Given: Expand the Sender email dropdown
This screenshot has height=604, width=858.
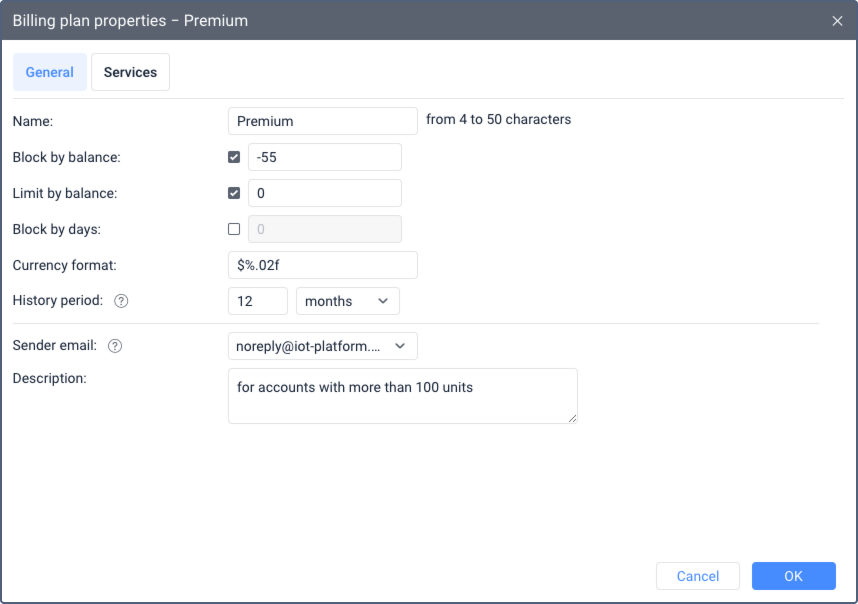Looking at the screenshot, I should tap(322, 346).
